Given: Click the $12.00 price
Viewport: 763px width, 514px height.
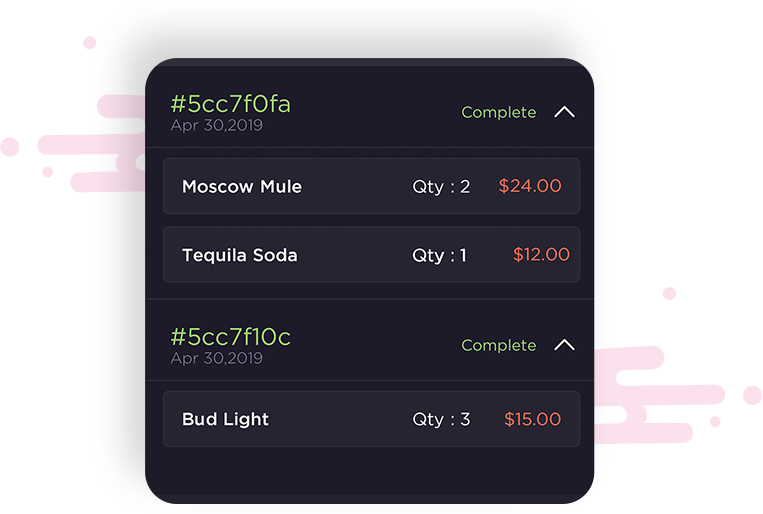Looking at the screenshot, I should pyautogui.click(x=541, y=255).
